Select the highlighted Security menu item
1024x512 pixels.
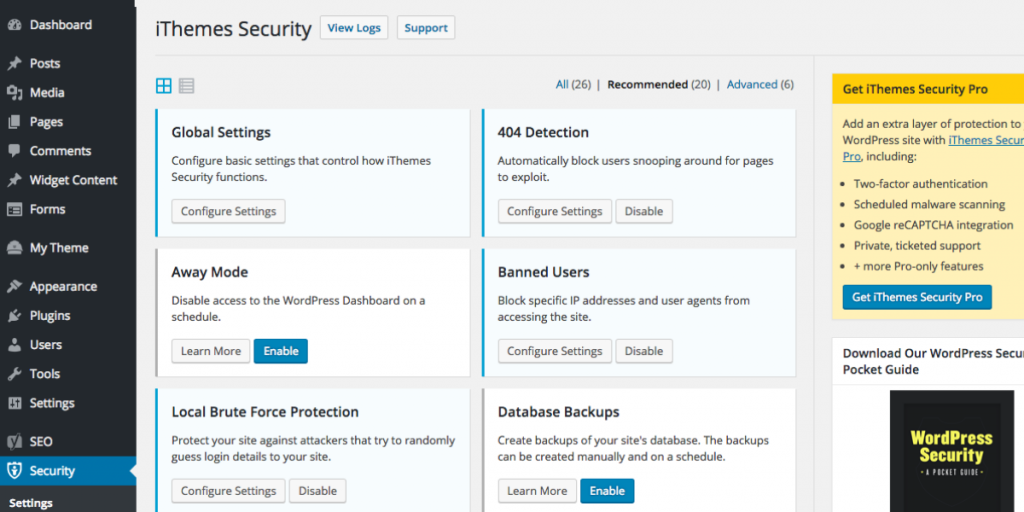pos(68,471)
